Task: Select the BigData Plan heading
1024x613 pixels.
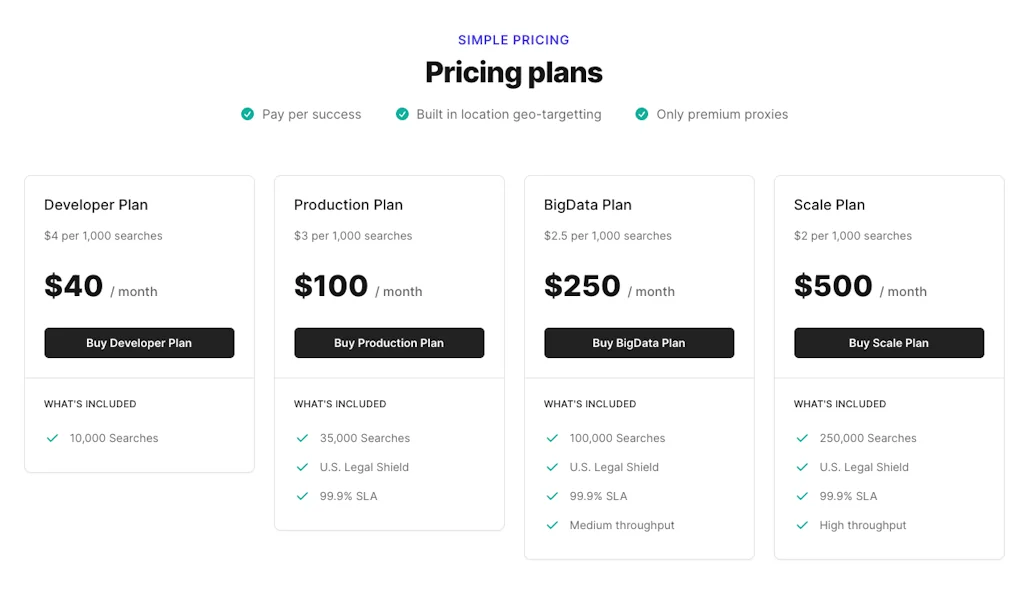Action: click(x=588, y=205)
